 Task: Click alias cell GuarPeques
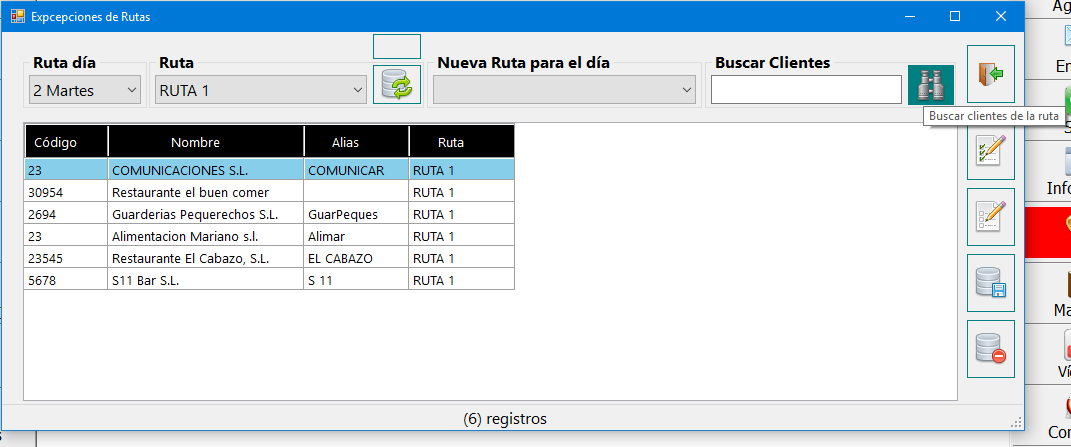(356, 214)
